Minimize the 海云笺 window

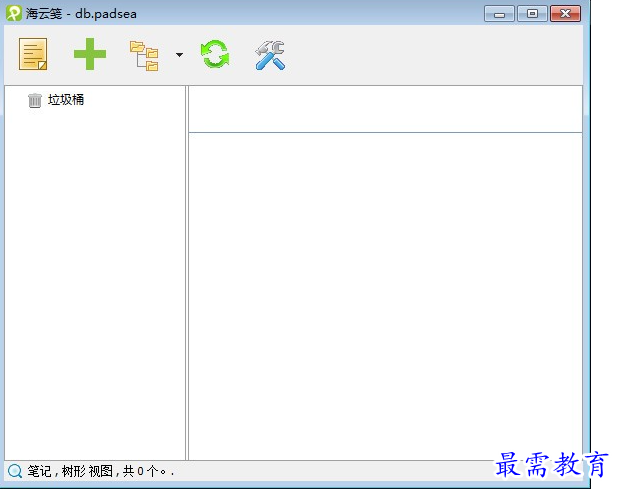coord(499,14)
